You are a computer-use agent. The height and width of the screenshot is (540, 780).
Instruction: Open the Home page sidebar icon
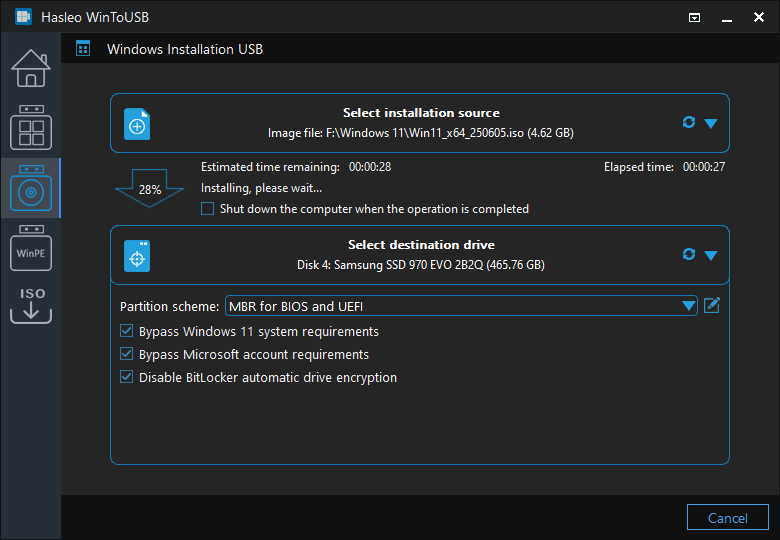(30, 67)
